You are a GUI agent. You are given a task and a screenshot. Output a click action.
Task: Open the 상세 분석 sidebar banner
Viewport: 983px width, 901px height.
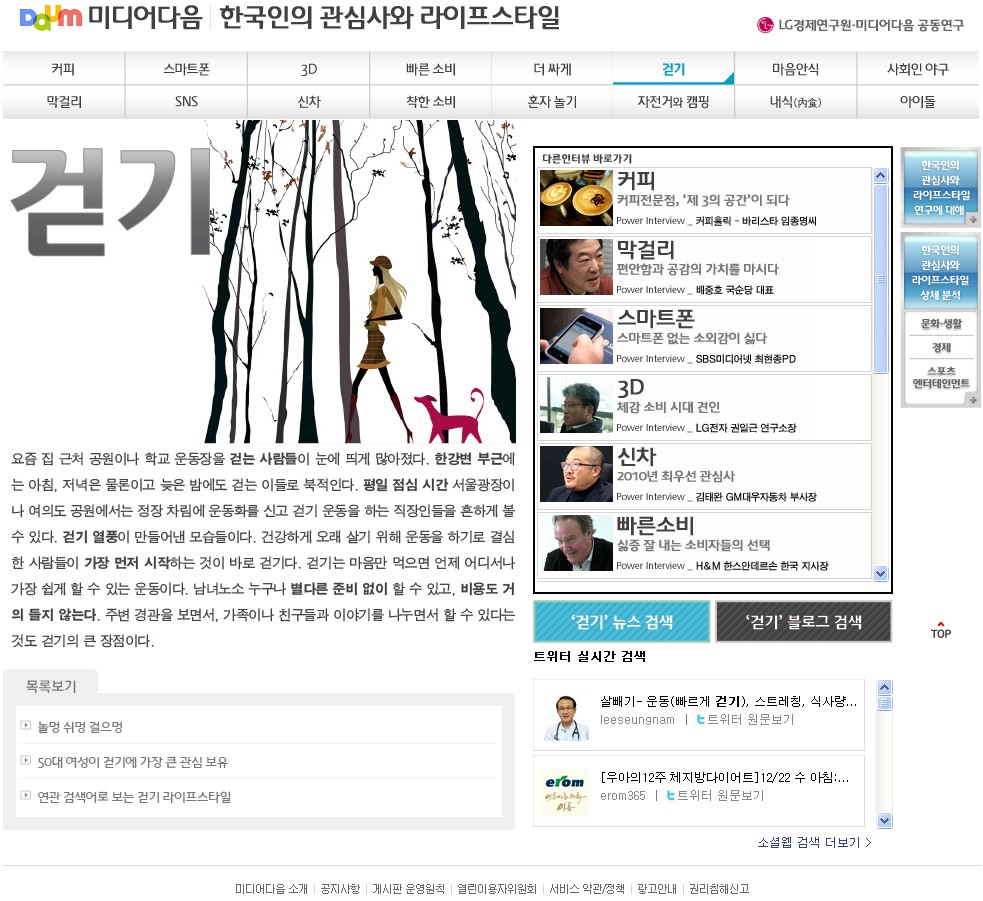tap(940, 272)
